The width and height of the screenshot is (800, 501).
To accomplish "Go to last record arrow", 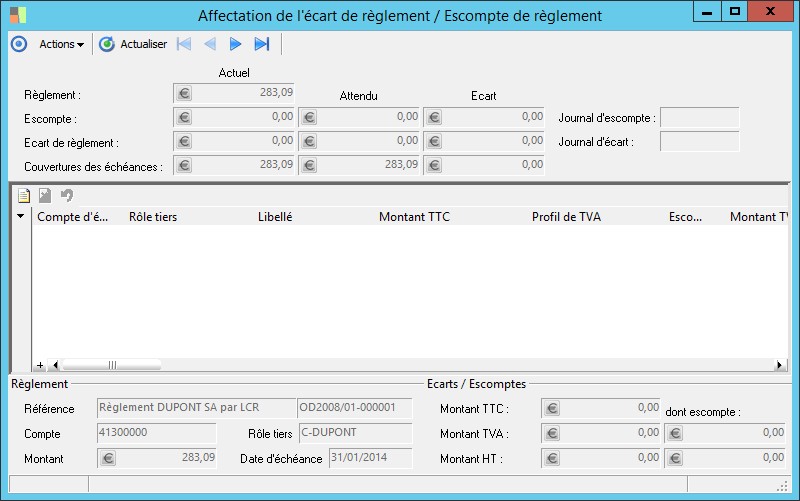I will 262,44.
